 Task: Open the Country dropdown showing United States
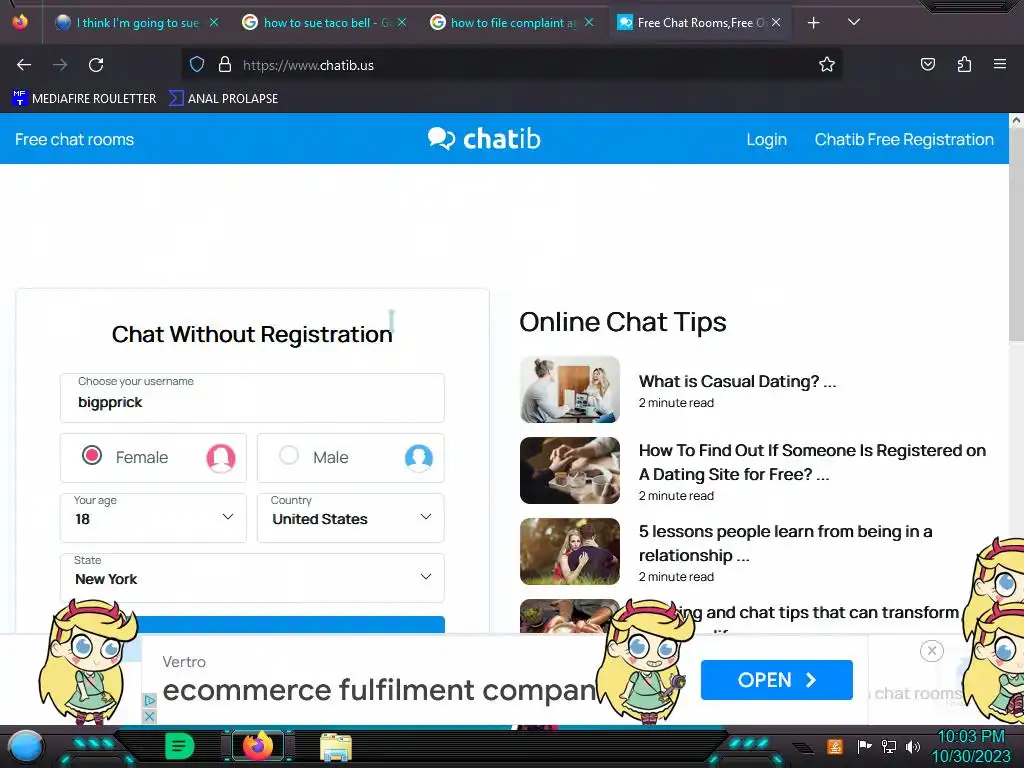coord(351,518)
